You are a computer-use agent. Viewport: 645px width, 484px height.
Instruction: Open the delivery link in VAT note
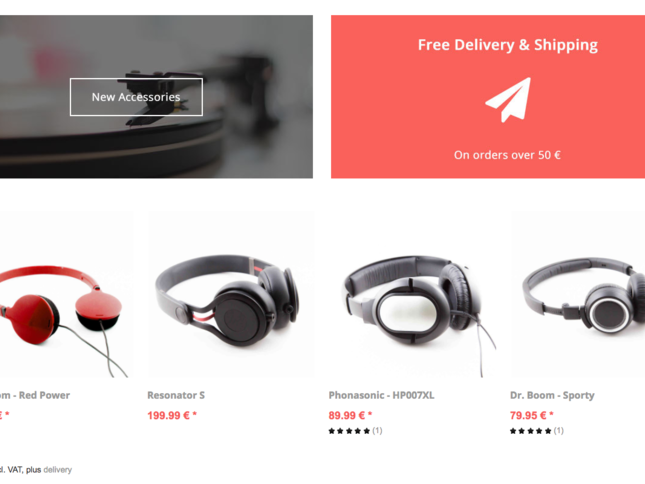[58, 470]
